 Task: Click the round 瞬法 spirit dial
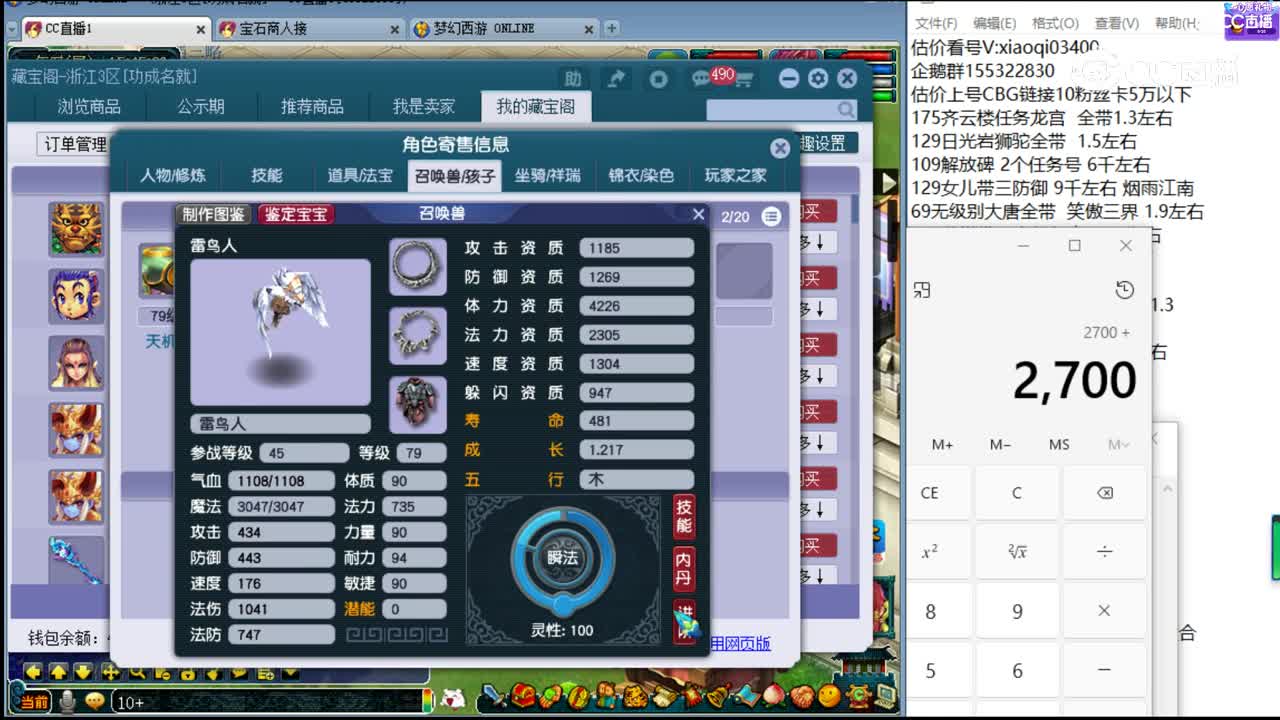563,558
